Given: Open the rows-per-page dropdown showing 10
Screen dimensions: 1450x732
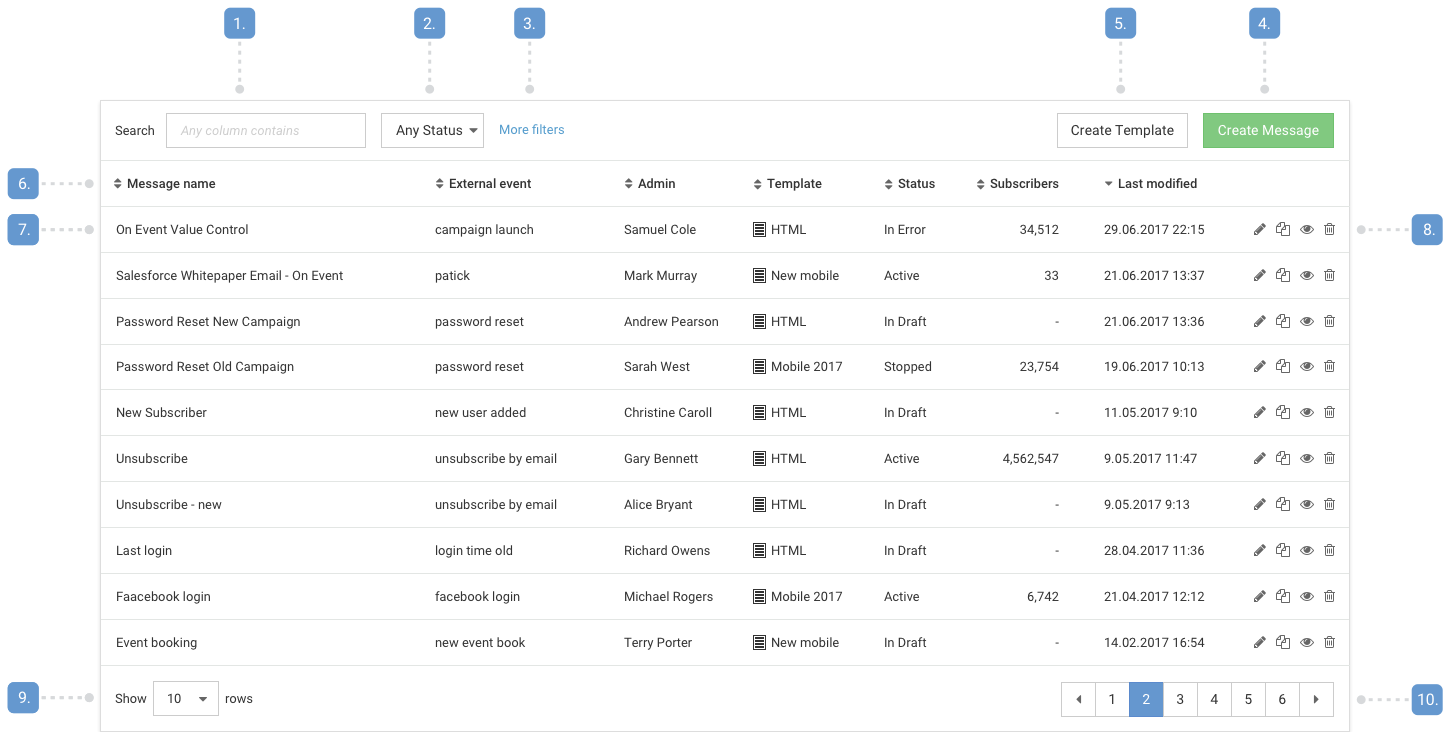Looking at the screenshot, I should pos(185,698).
